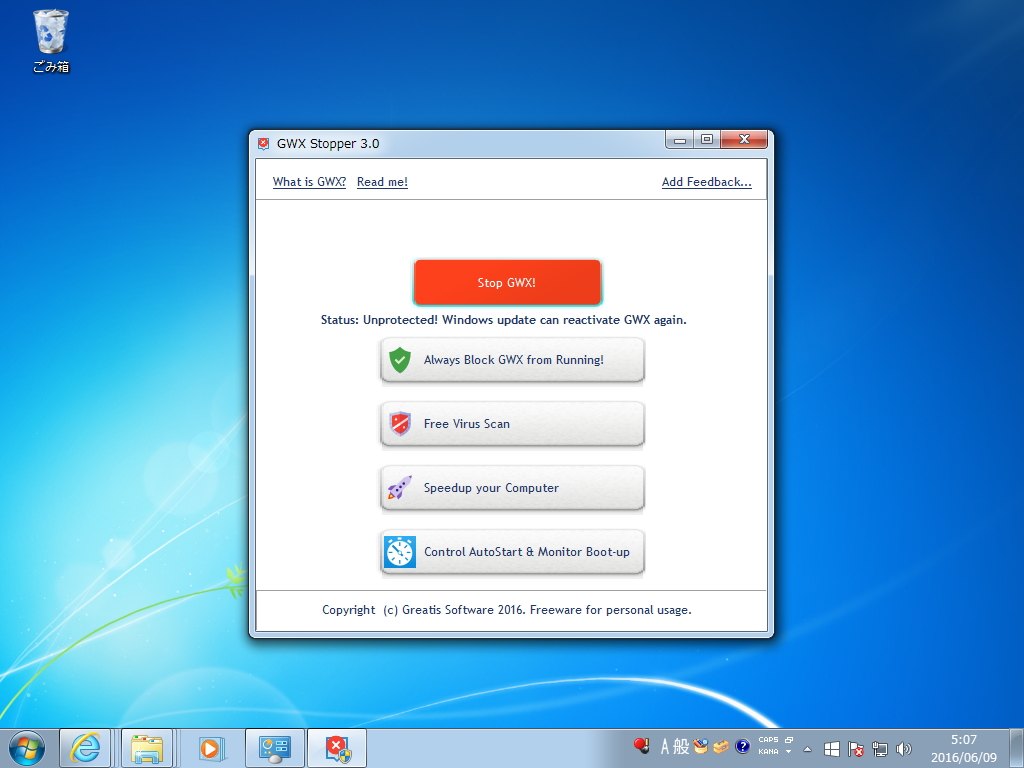The width and height of the screenshot is (1024, 768).
Task: Click the red Stop GWX! button
Action: [x=507, y=282]
